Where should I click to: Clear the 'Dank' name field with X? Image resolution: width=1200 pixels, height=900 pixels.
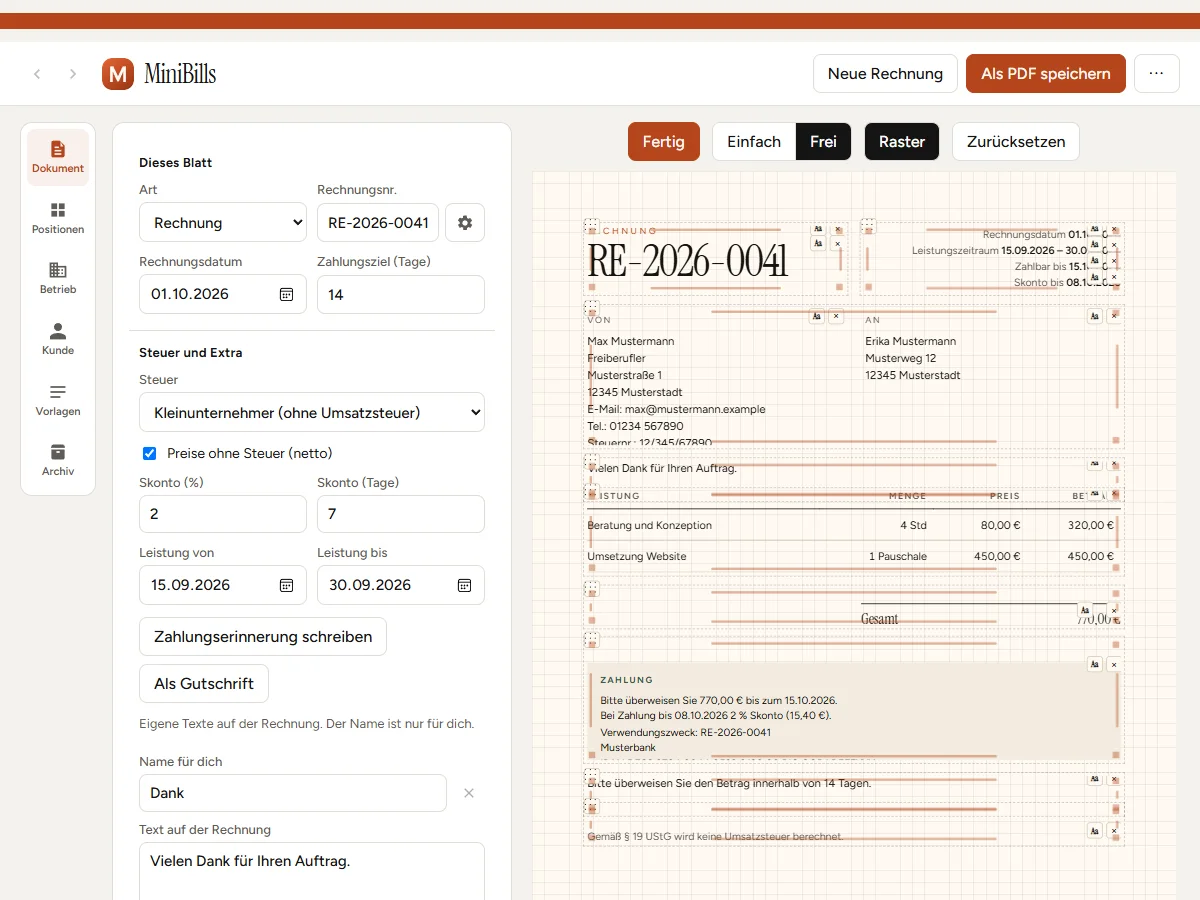click(x=468, y=793)
